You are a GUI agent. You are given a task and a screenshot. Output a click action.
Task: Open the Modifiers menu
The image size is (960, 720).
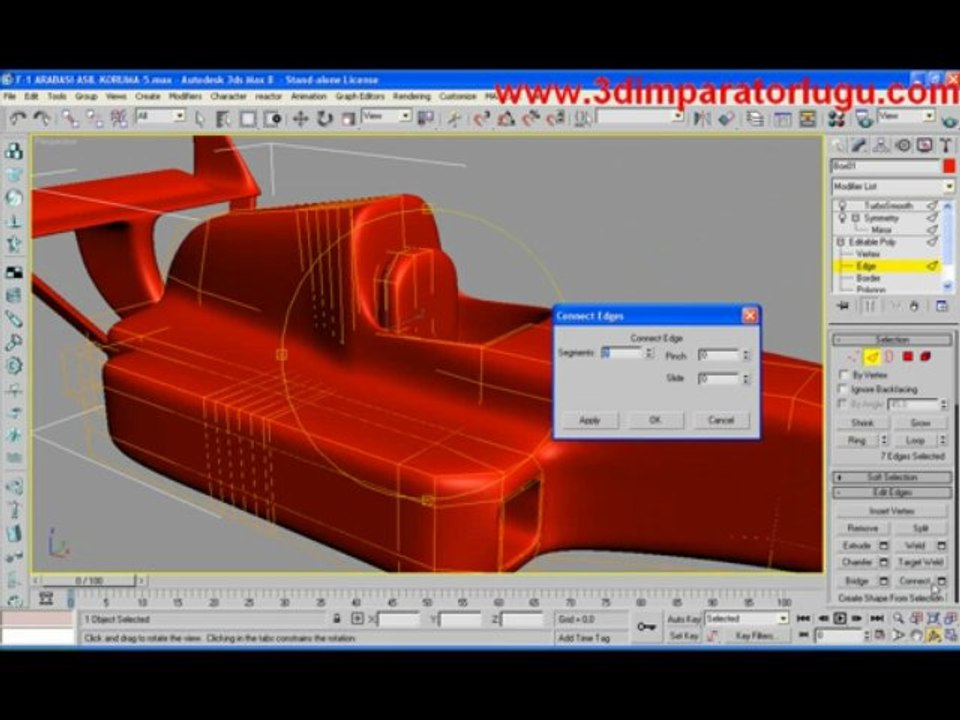click(185, 97)
